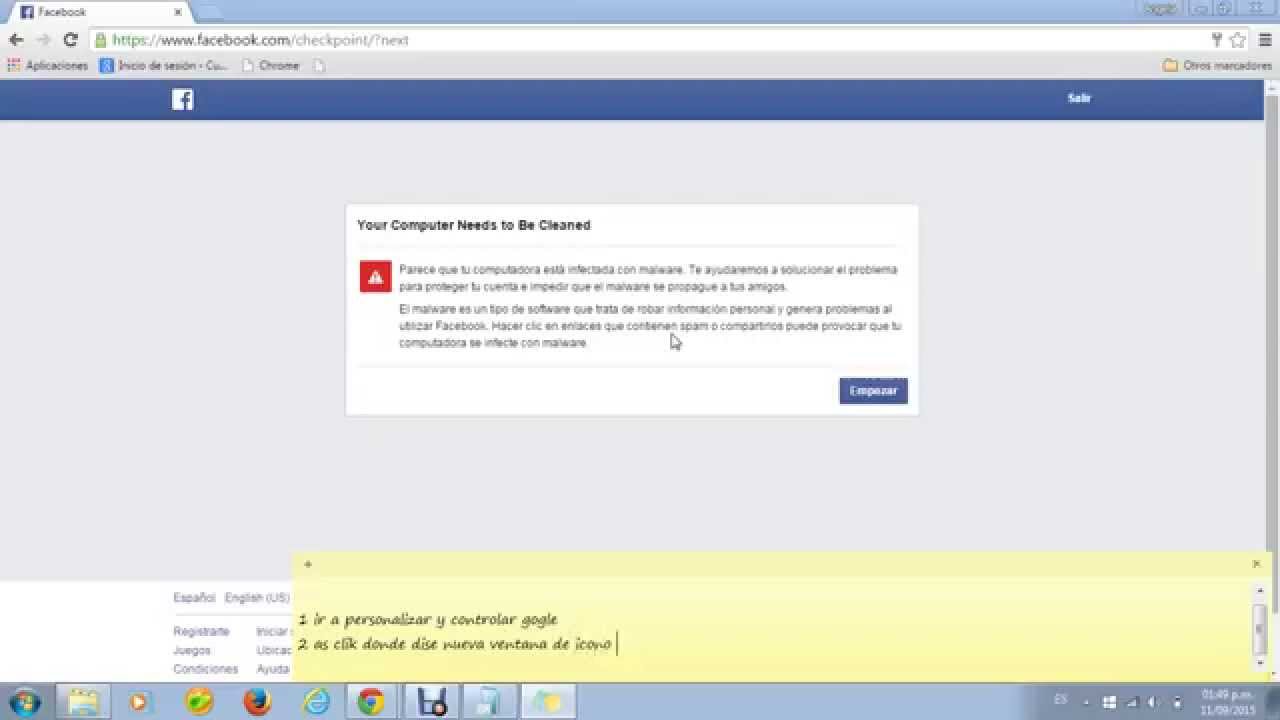Image resolution: width=1280 pixels, height=720 pixels.
Task: Click the Show desktop strip beside the clock
Action: pos(1273,702)
